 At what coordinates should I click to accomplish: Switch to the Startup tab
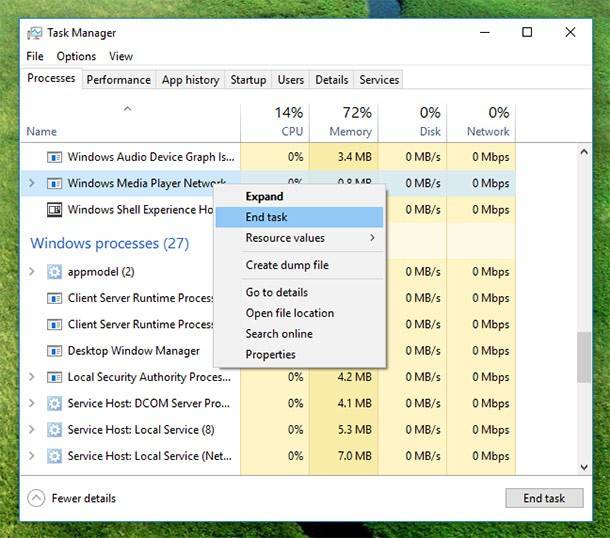(x=248, y=80)
